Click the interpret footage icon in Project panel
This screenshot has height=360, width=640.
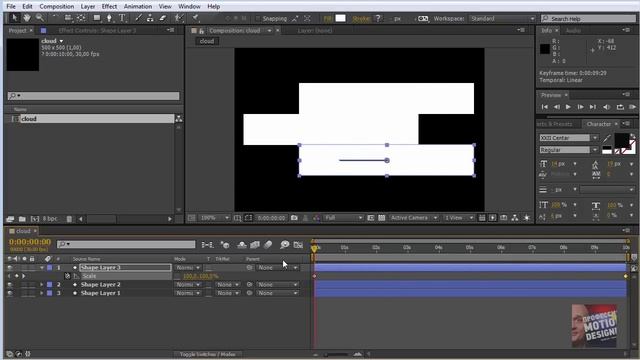click(x=10, y=219)
